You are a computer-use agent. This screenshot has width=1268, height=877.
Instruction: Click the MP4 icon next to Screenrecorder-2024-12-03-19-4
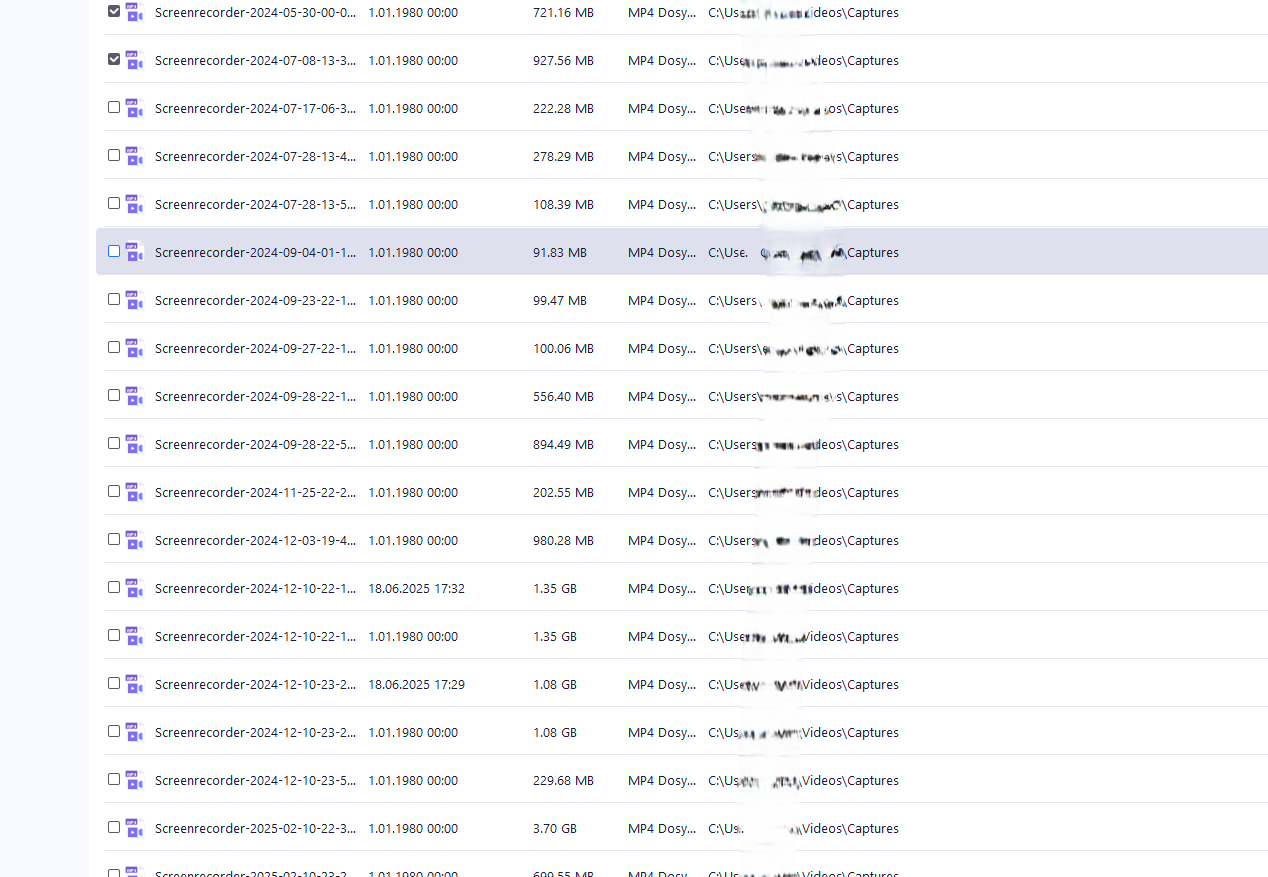click(x=134, y=540)
